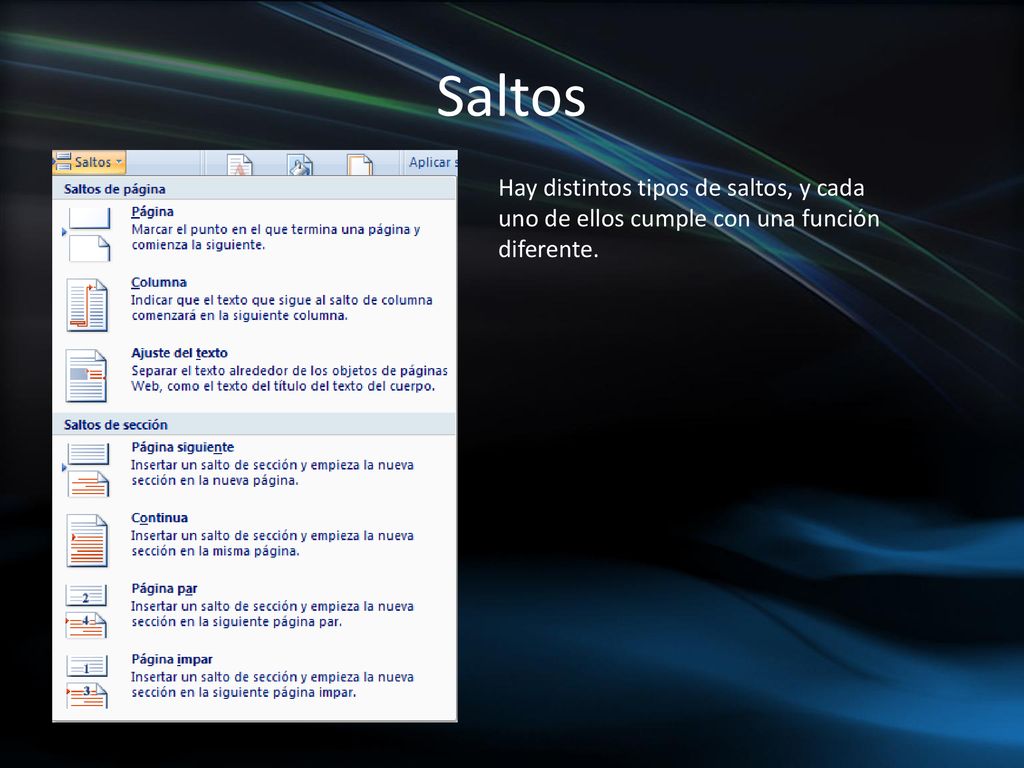Click the page color icon in ribbon
This screenshot has width=1024, height=768.
(x=300, y=164)
